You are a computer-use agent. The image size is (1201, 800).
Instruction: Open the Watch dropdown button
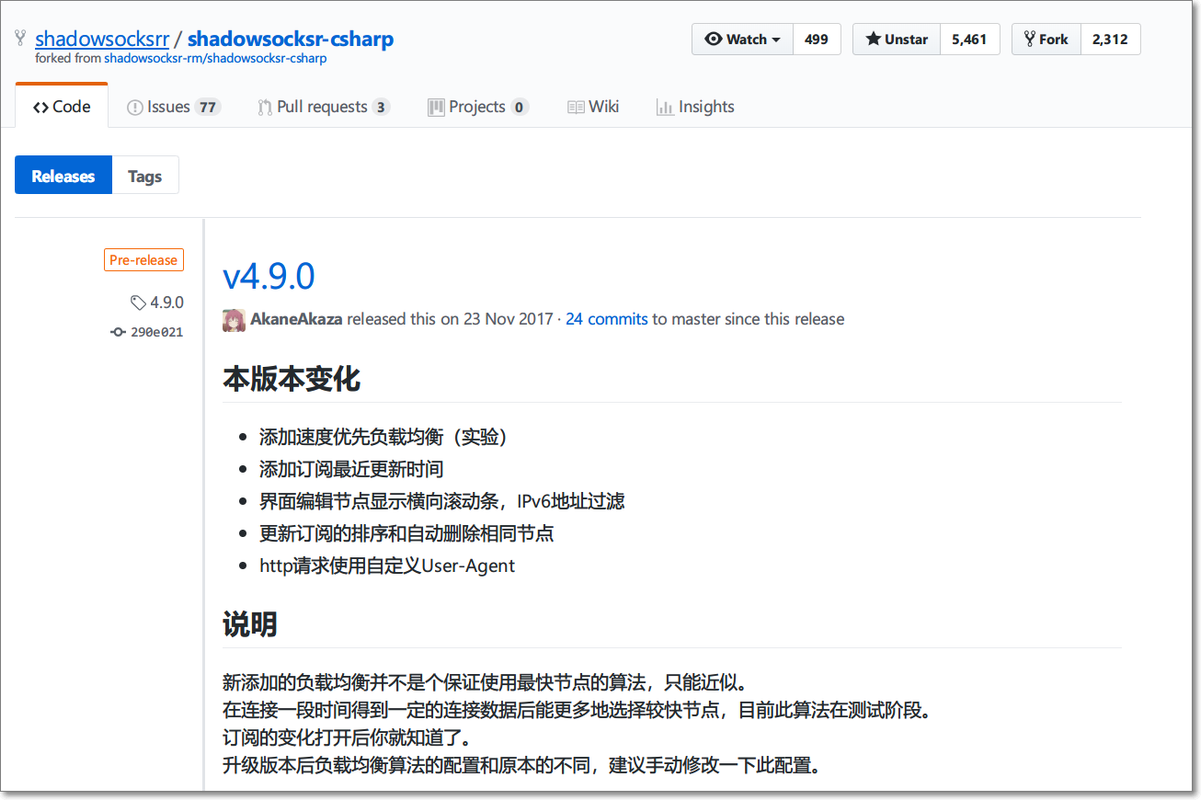[742, 39]
